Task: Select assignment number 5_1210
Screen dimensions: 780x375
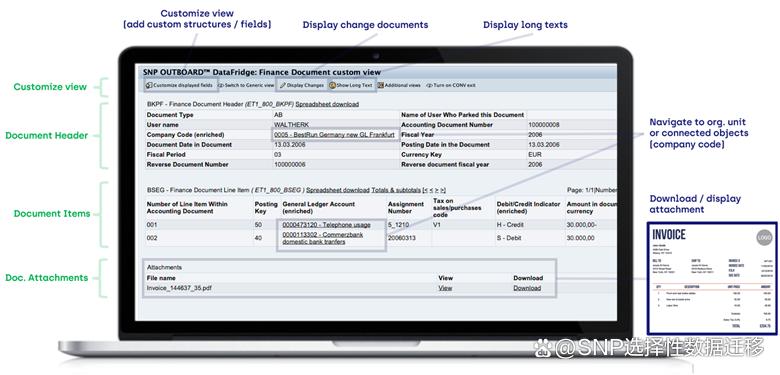Action: pyautogui.click(x=399, y=225)
